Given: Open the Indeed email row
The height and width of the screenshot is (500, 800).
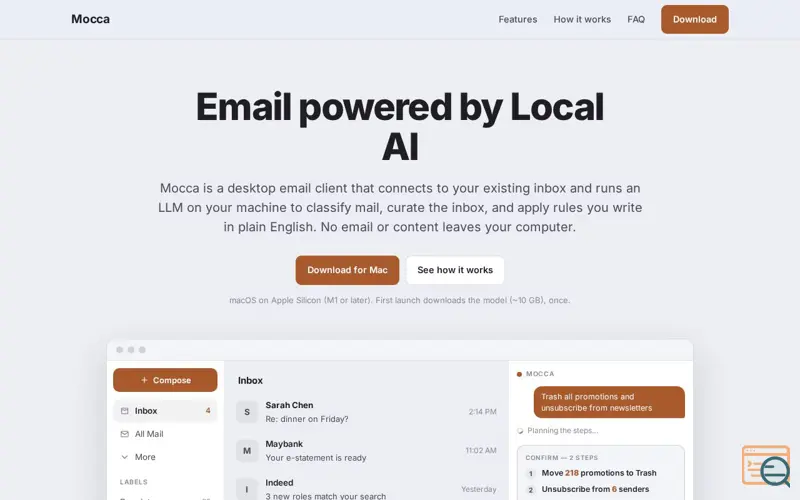Looking at the screenshot, I should pos(366,489).
